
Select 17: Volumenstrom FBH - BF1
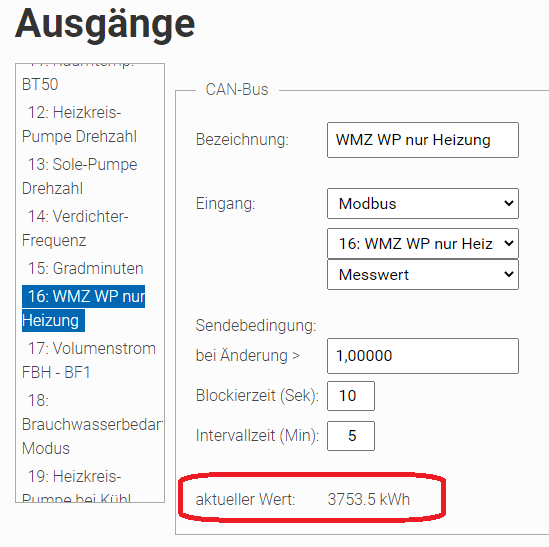[89, 360]
